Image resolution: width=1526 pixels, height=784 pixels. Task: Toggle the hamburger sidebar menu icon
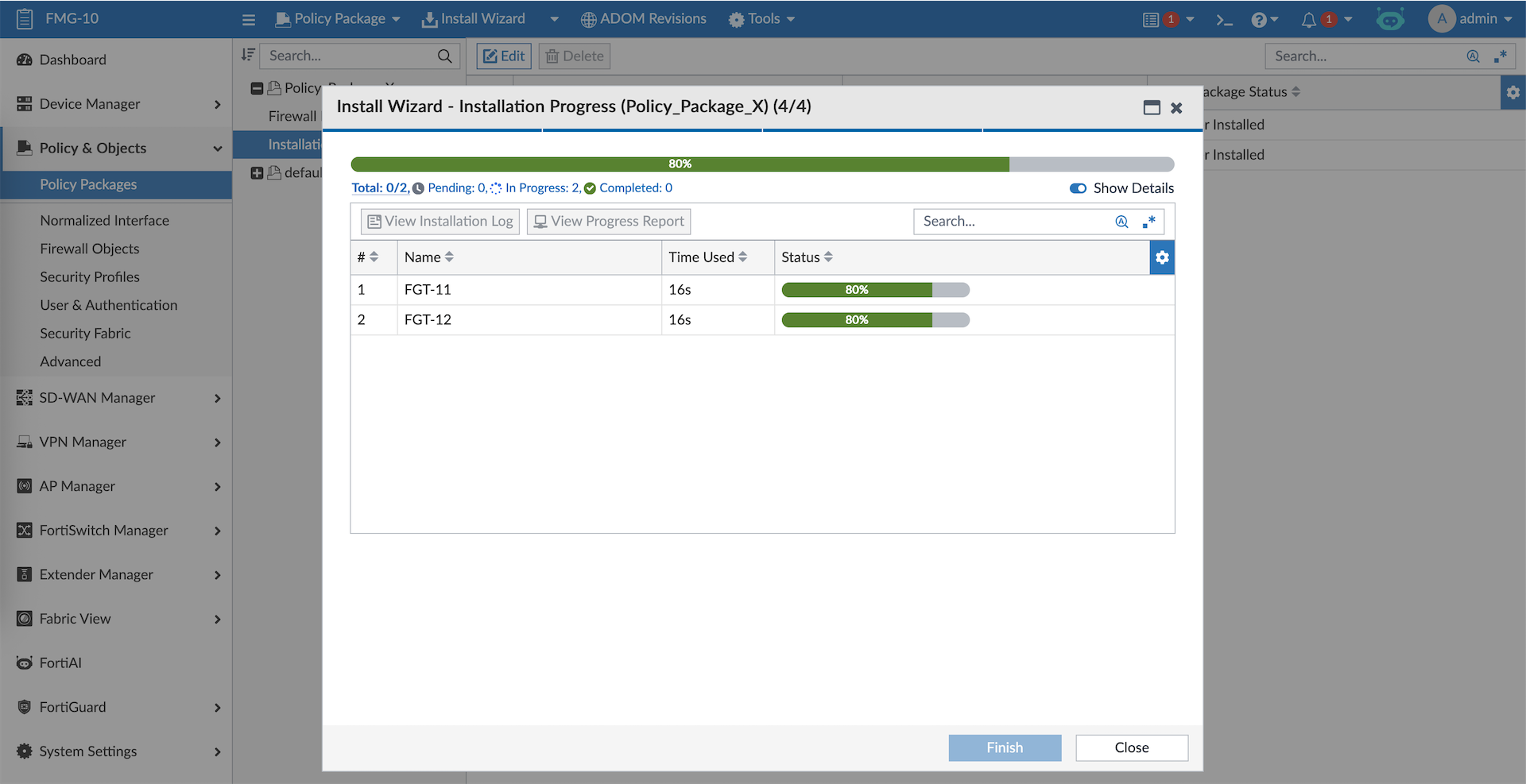click(x=249, y=20)
